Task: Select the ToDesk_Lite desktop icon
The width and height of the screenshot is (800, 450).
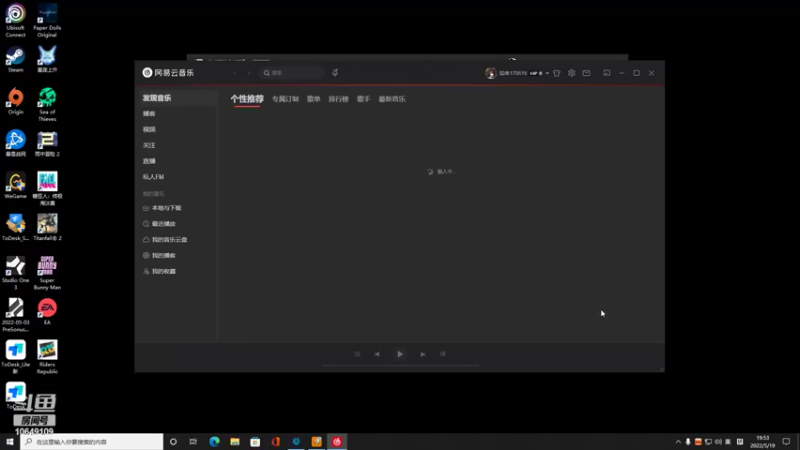Action: click(15, 357)
